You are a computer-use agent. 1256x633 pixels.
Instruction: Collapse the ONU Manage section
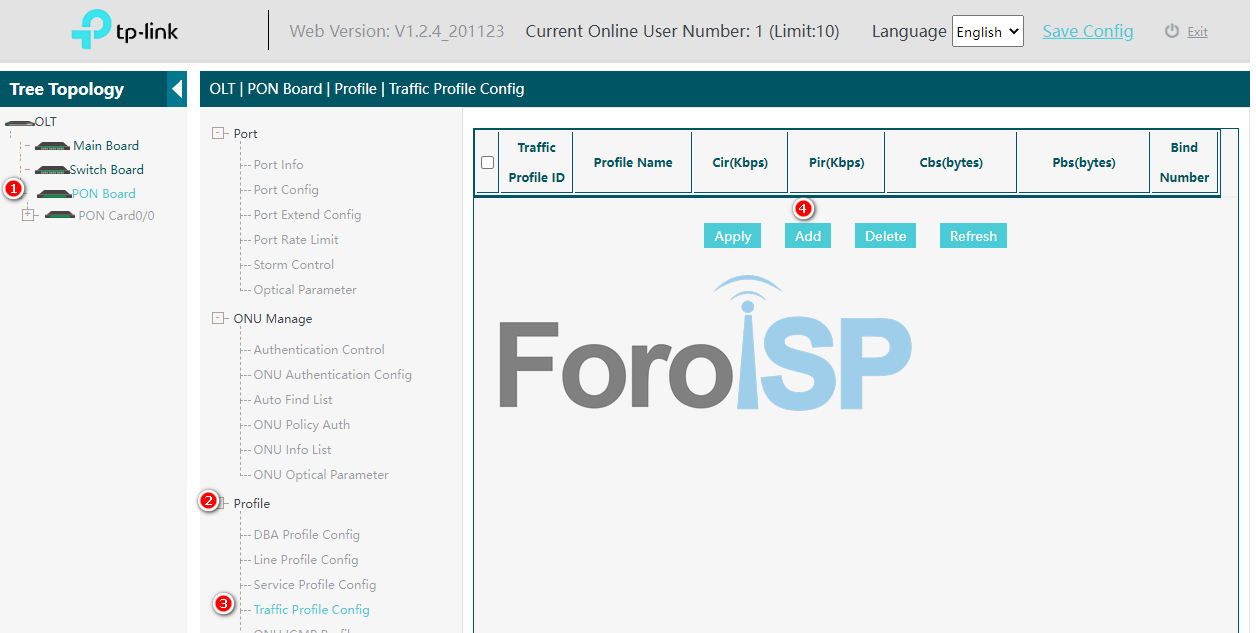(x=219, y=318)
